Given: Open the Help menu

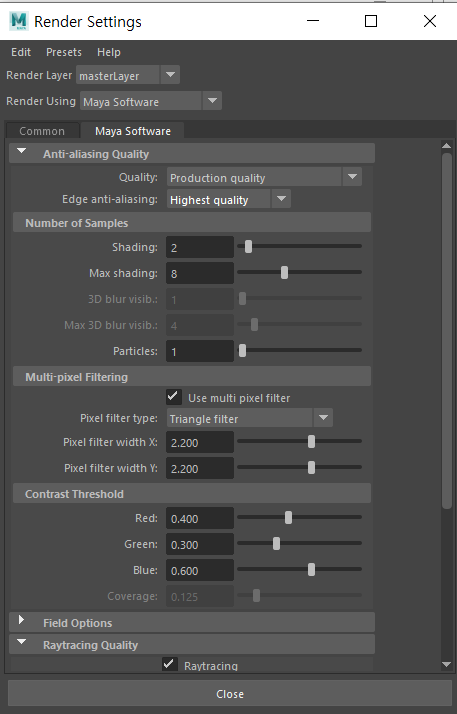Looking at the screenshot, I should (x=109, y=52).
